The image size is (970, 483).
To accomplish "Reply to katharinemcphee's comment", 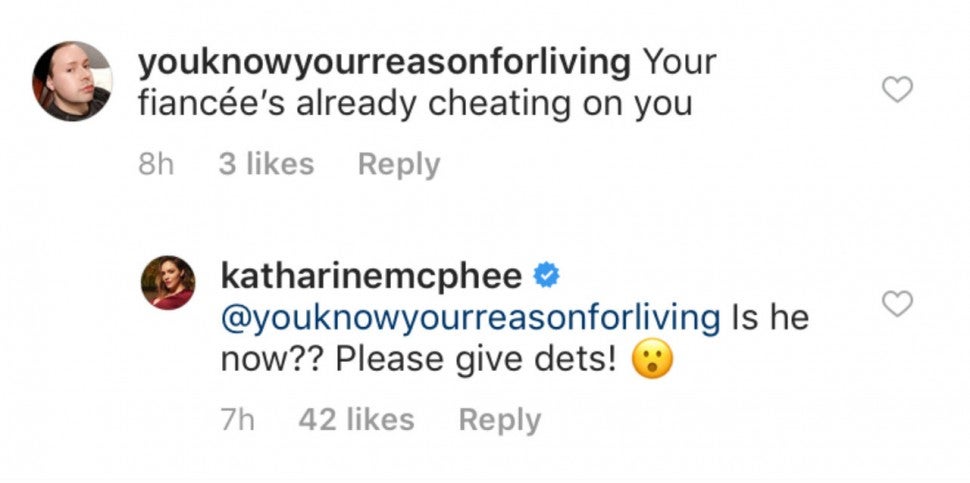I will (x=499, y=420).
